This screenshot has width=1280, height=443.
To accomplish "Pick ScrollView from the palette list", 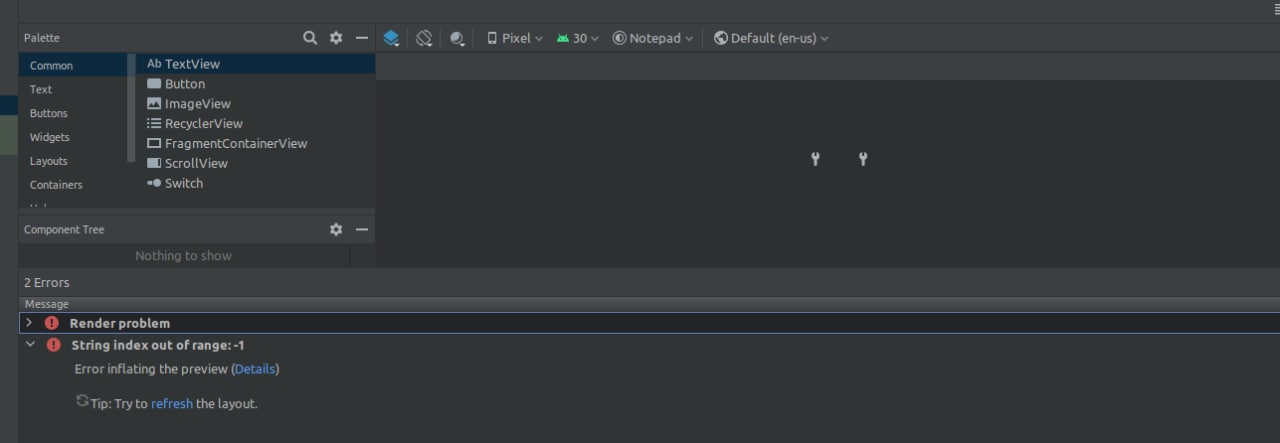I will [x=255, y=163].
